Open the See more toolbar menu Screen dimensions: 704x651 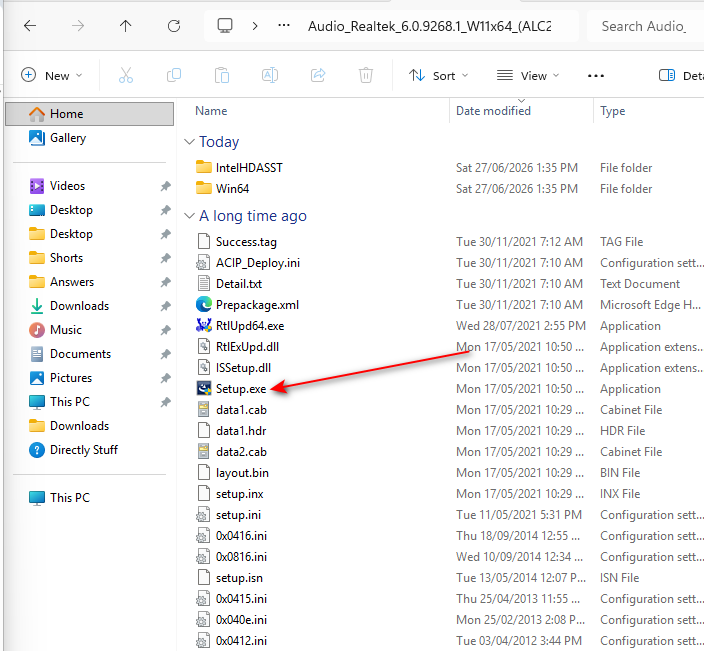(596, 75)
